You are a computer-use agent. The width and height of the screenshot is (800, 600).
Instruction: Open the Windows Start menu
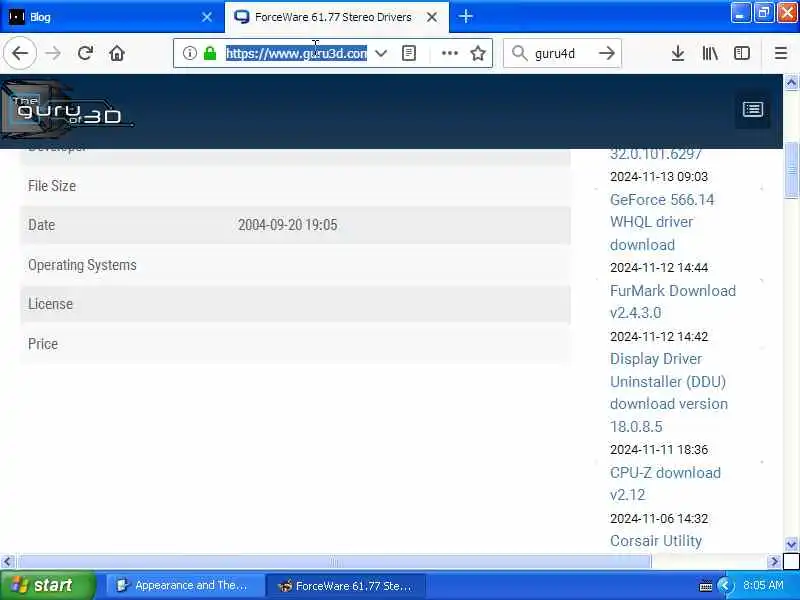(x=47, y=585)
